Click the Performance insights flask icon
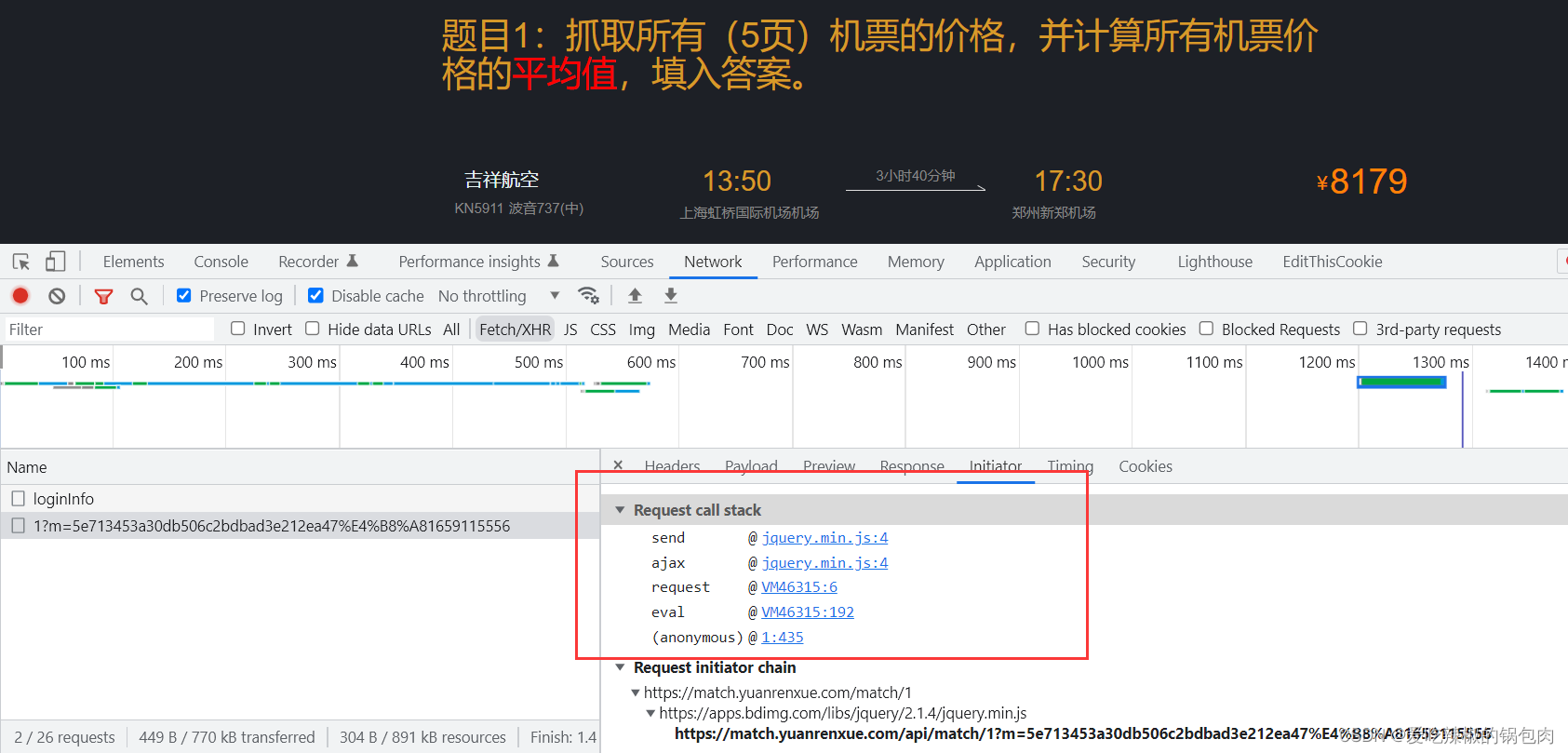1568x753 pixels. tap(553, 262)
